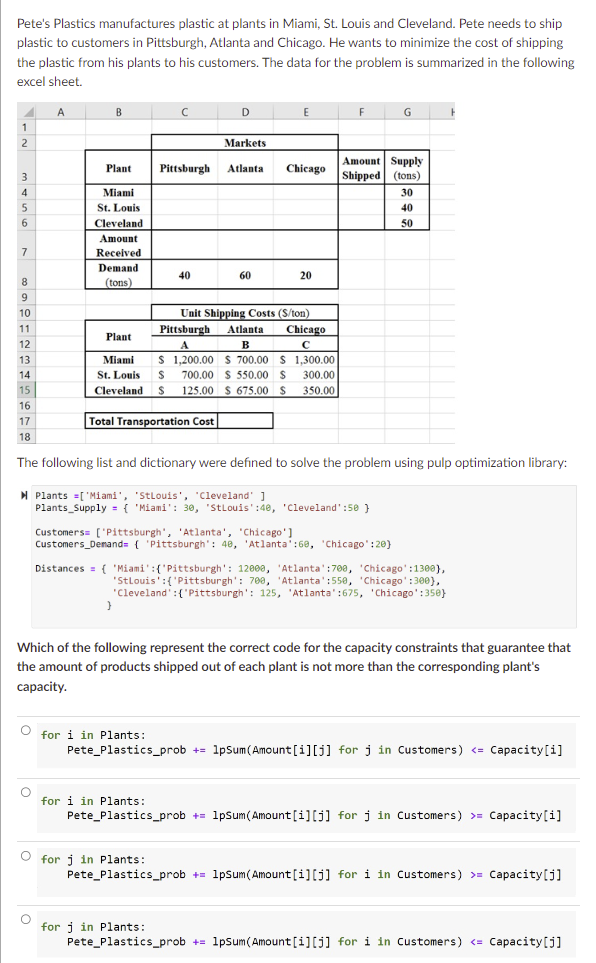The width and height of the screenshot is (596, 963).
Task: Click column header G in spreadsheet
Action: pos(407,112)
